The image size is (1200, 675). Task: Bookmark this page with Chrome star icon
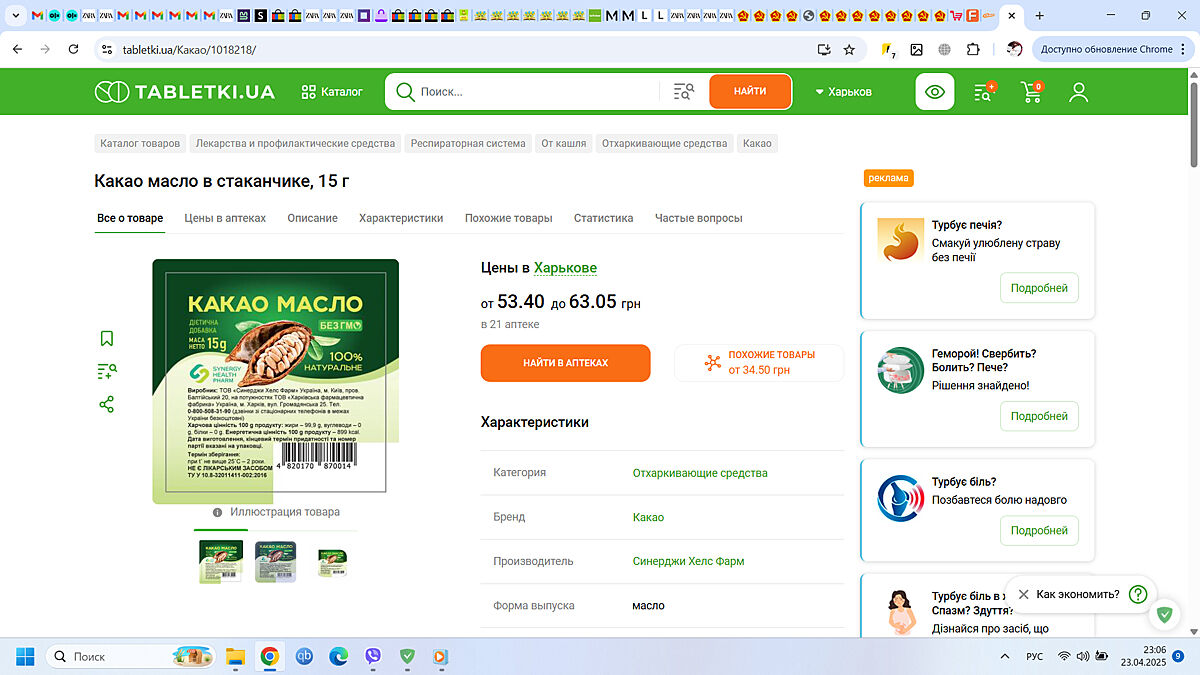coord(849,49)
